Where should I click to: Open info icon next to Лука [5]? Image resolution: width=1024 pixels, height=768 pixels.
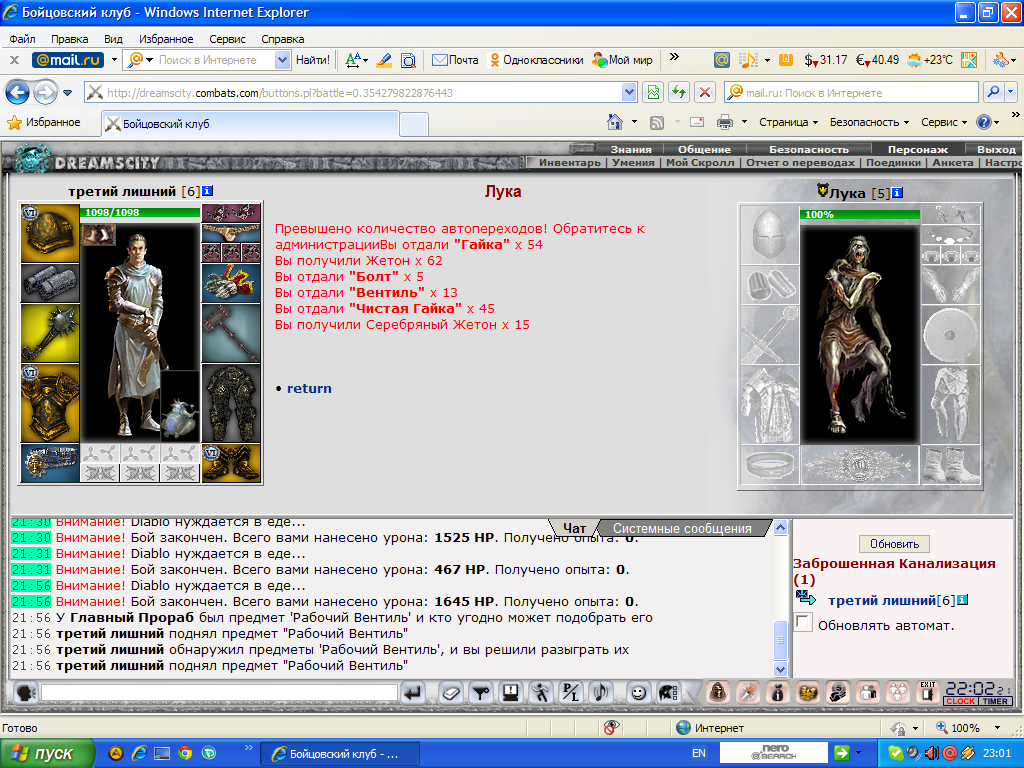(x=897, y=193)
